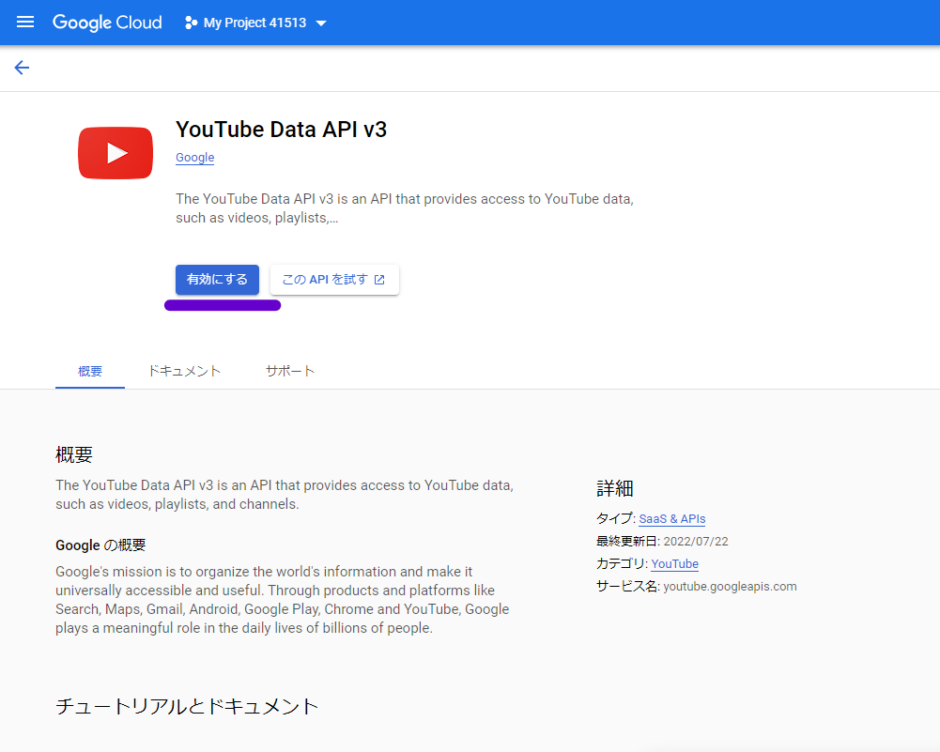Click the 詳細 panel type entry SaaS & APIs
The width and height of the screenshot is (940, 752).
672,518
